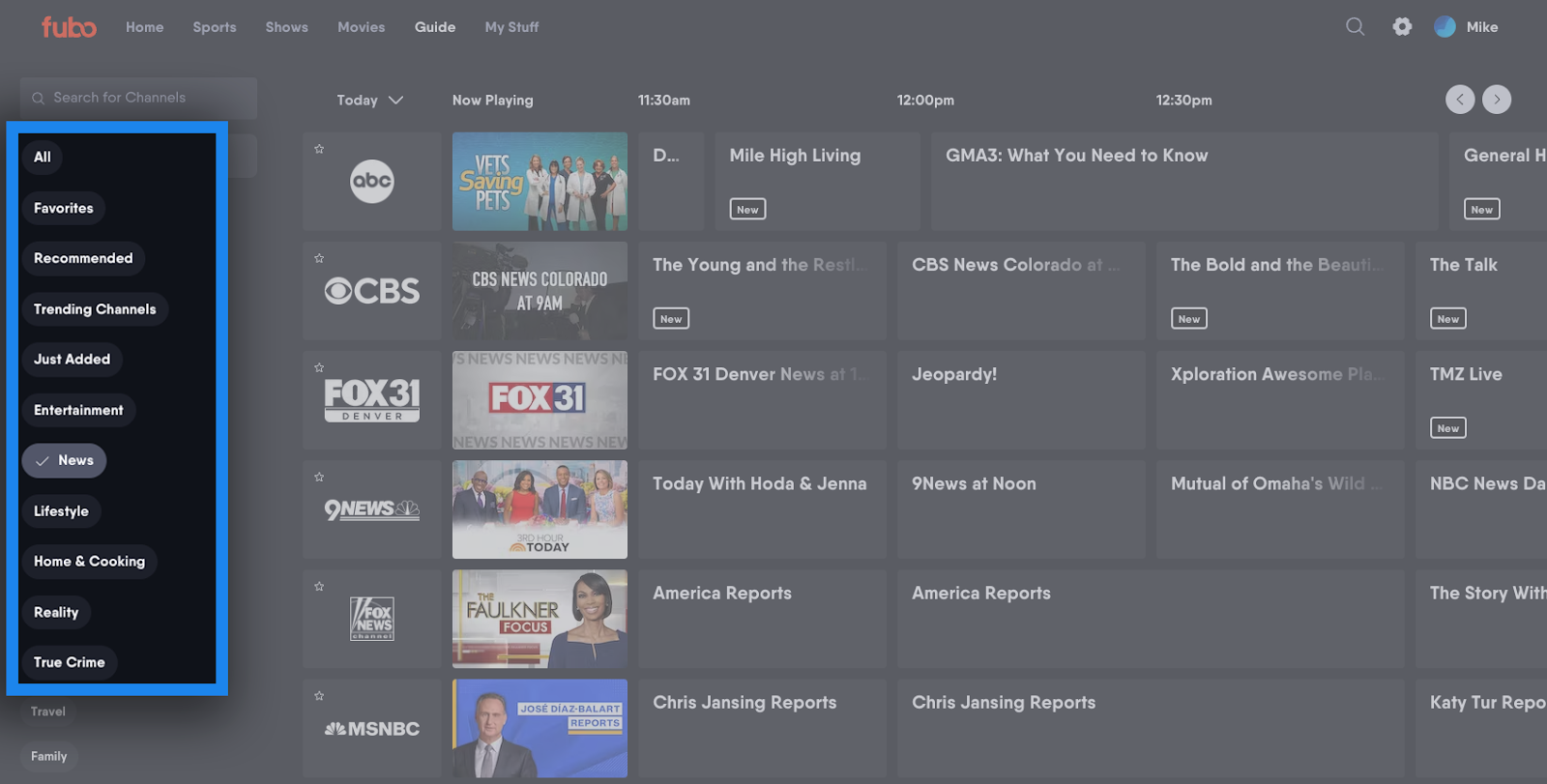The width and height of the screenshot is (1547, 784).
Task: Toggle favorite star for FOX31 Denver
Action: tap(319, 367)
